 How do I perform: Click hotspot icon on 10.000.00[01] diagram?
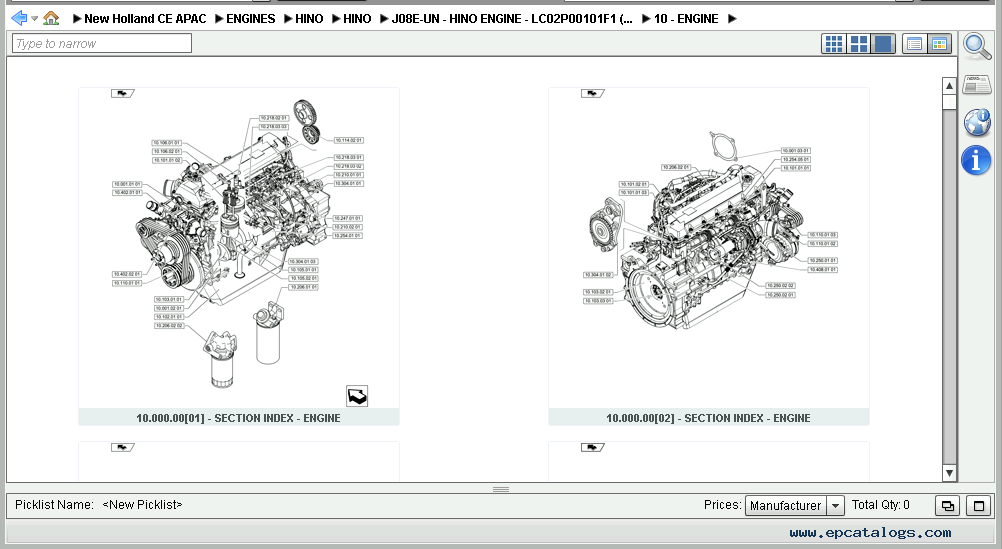357,396
